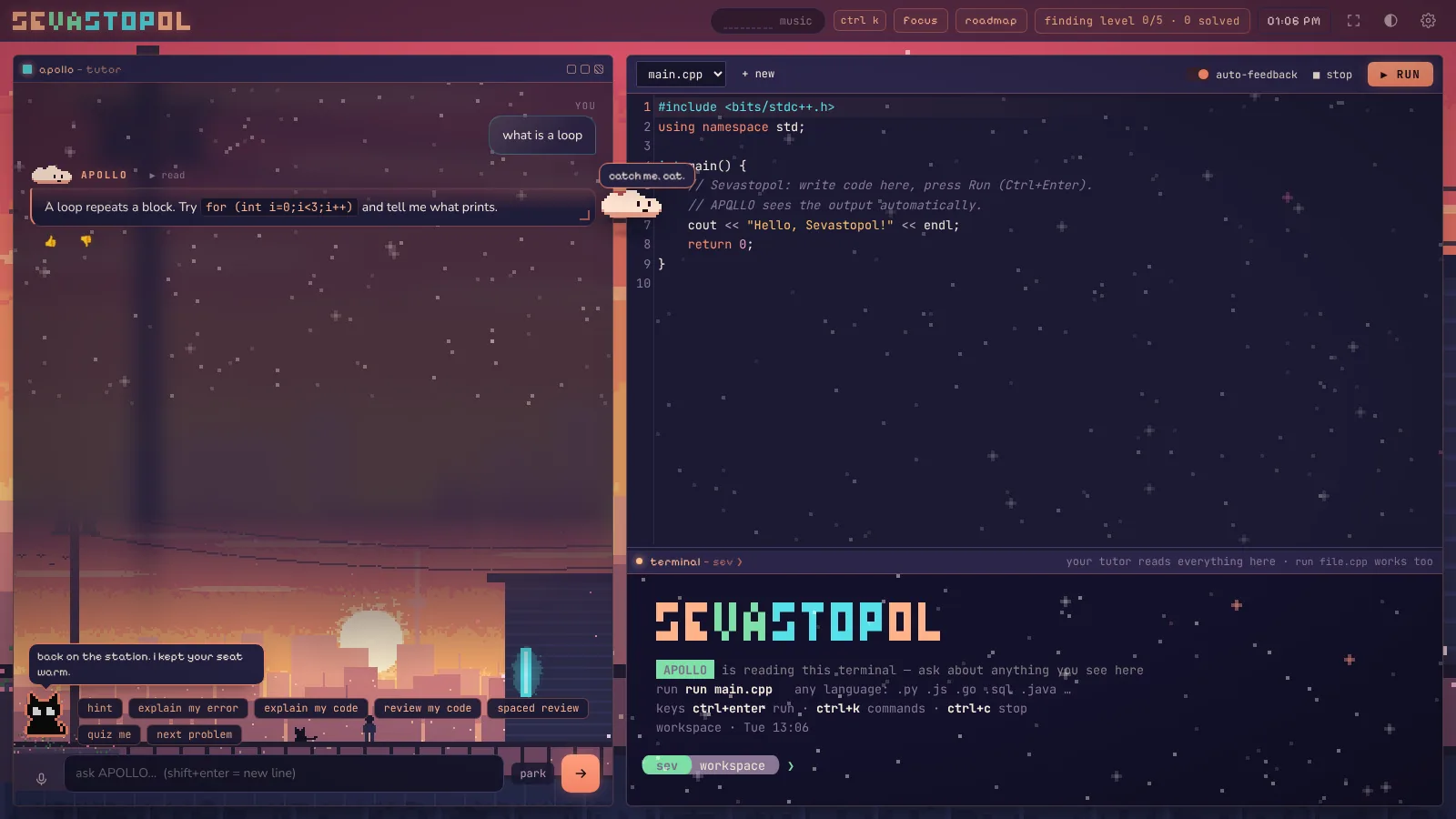Click the large SEVASTOPOL banner in terminal
The height and width of the screenshot is (819, 1456).
coord(798,622)
